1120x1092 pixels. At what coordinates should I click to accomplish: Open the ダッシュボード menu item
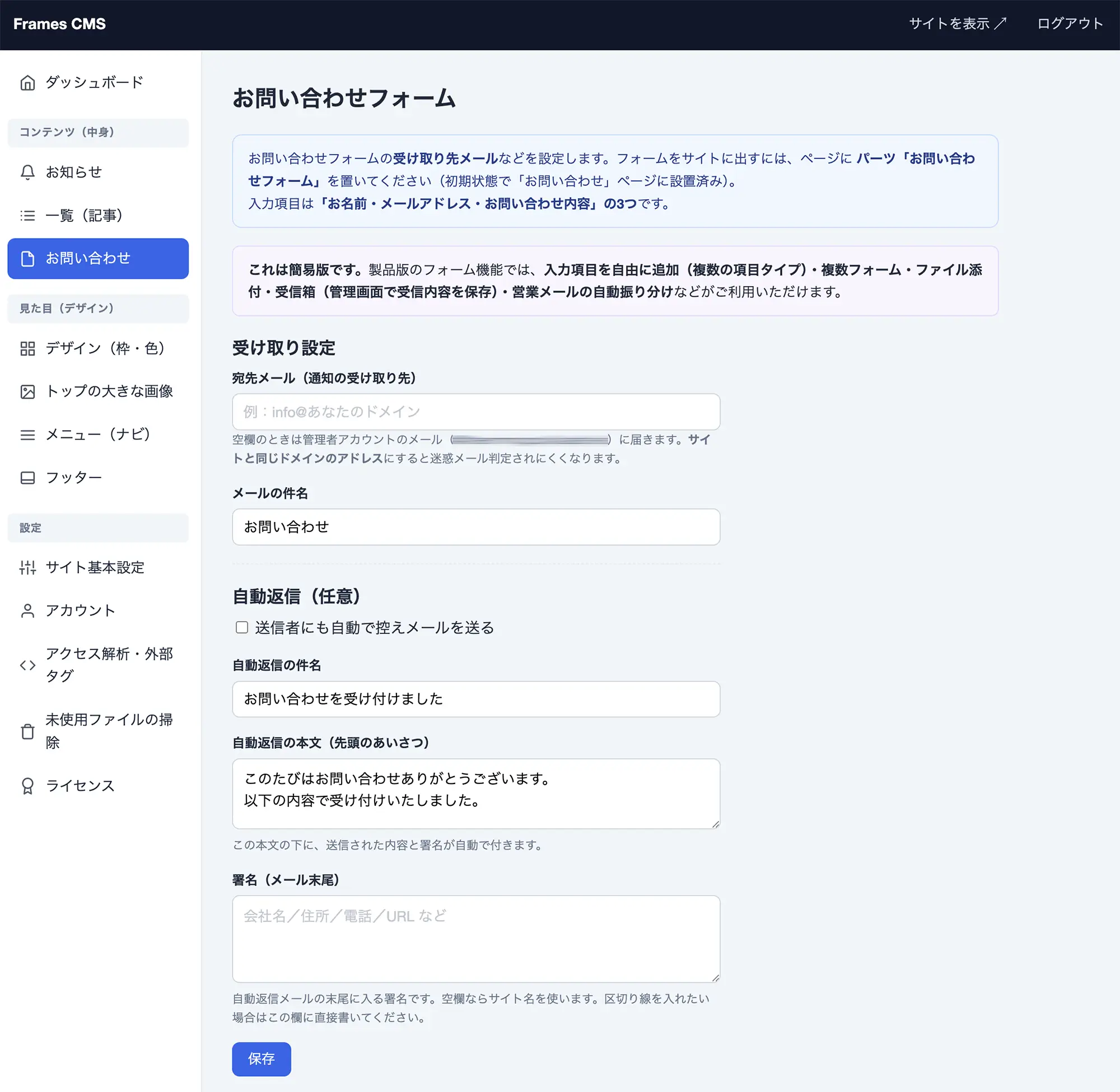[x=98, y=82]
